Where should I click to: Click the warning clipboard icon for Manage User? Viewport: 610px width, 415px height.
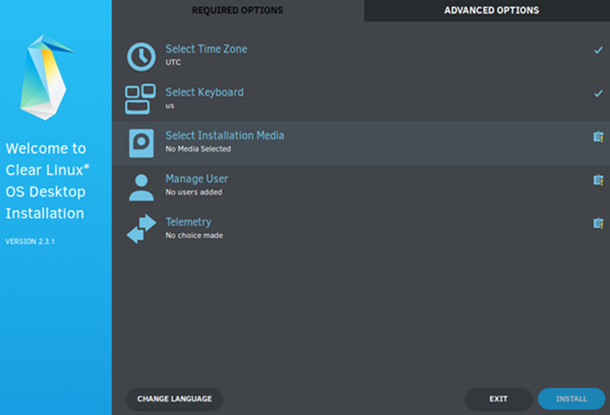click(x=598, y=180)
